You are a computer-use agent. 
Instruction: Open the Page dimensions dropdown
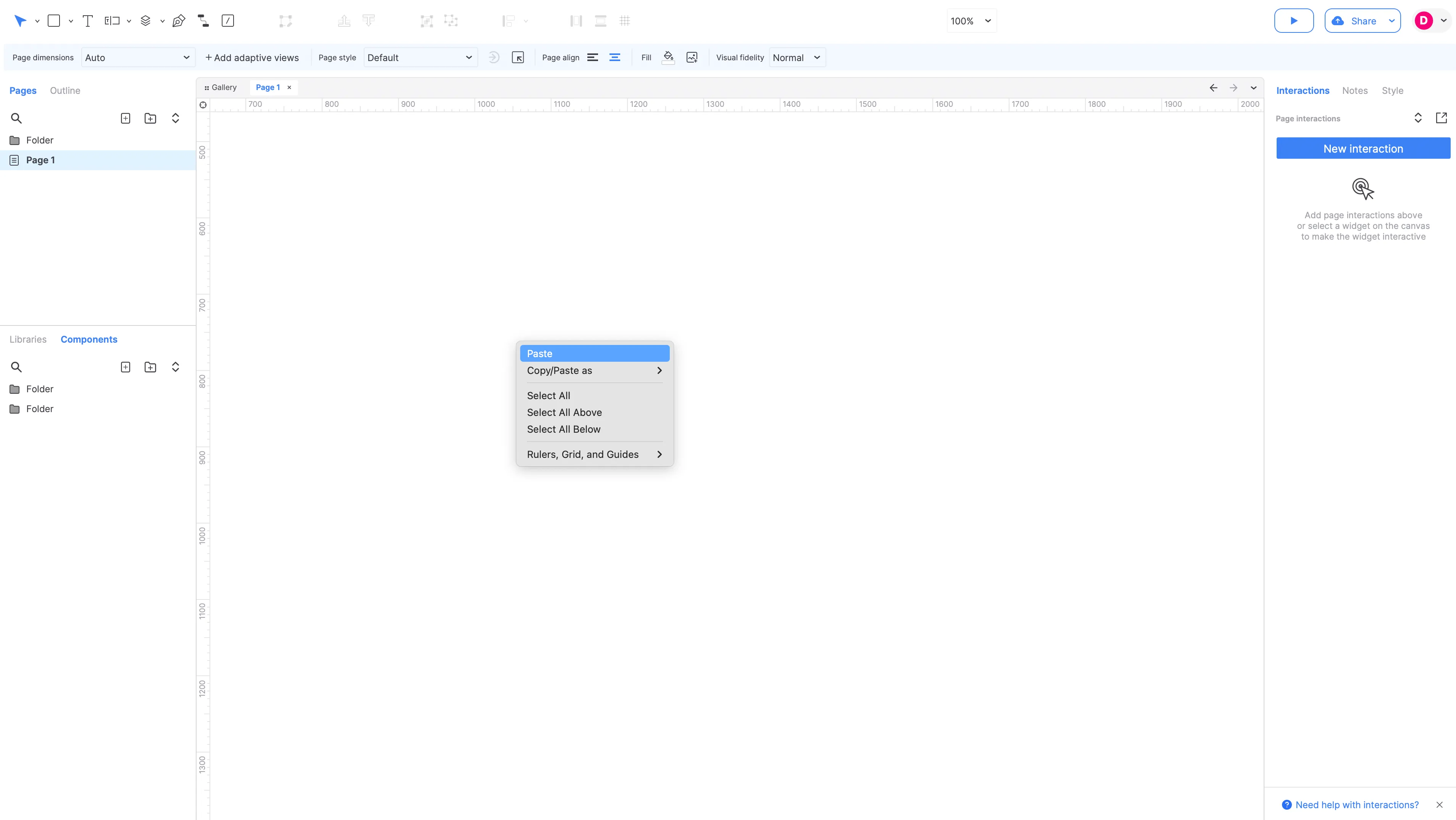(138, 58)
